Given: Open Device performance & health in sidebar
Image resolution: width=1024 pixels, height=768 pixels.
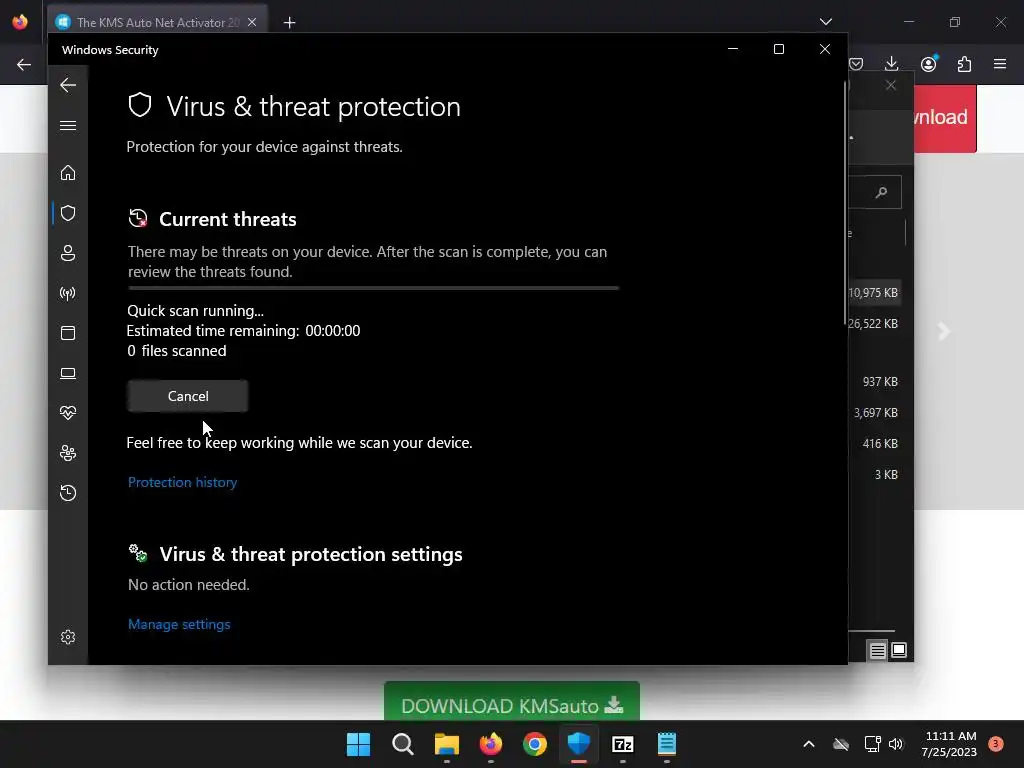Looking at the screenshot, I should click(68, 413).
